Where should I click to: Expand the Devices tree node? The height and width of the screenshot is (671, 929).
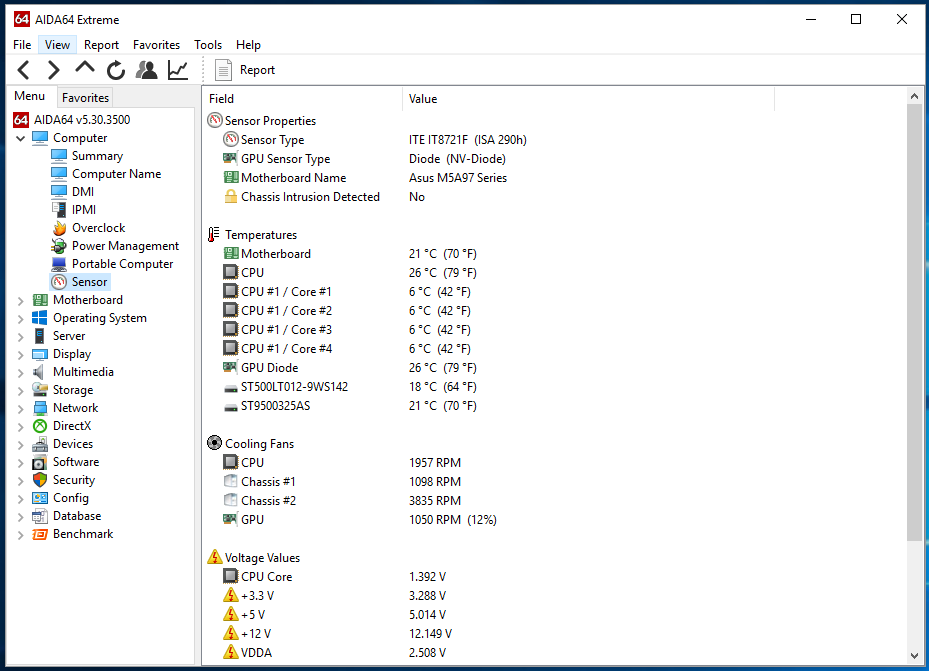coord(21,445)
